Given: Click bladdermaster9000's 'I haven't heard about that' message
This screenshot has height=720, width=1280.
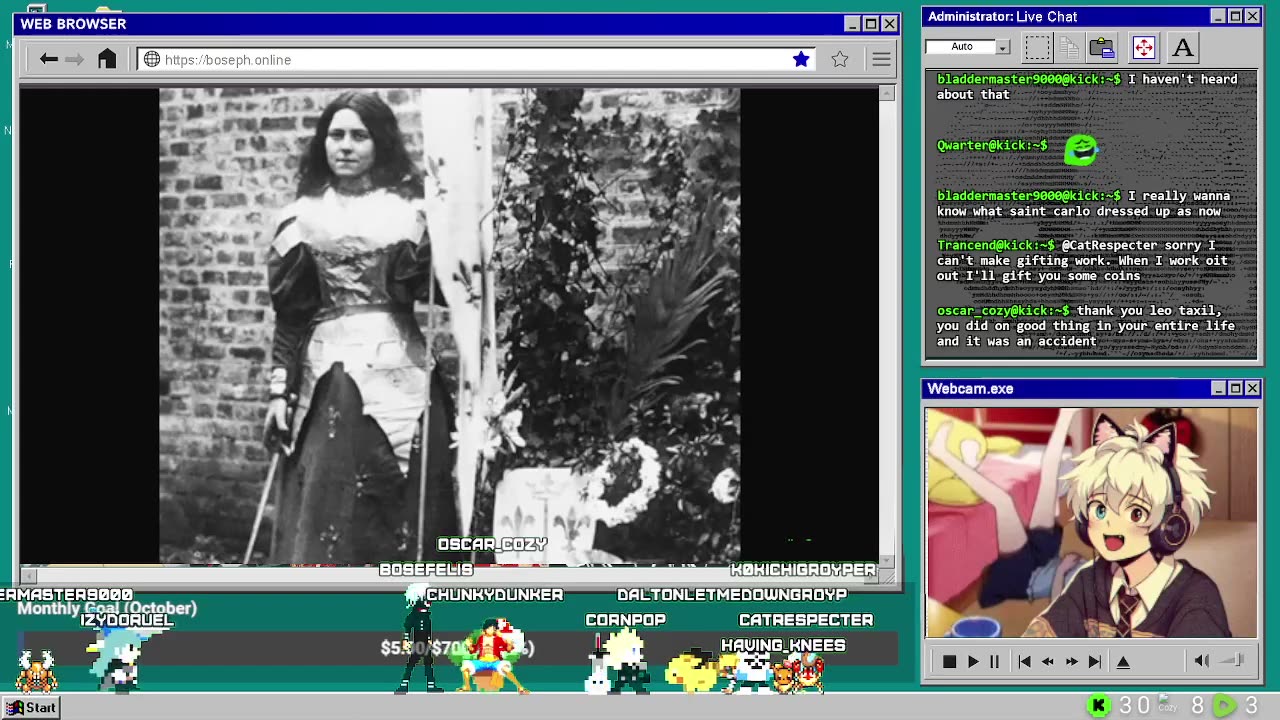Looking at the screenshot, I should (x=1087, y=87).
